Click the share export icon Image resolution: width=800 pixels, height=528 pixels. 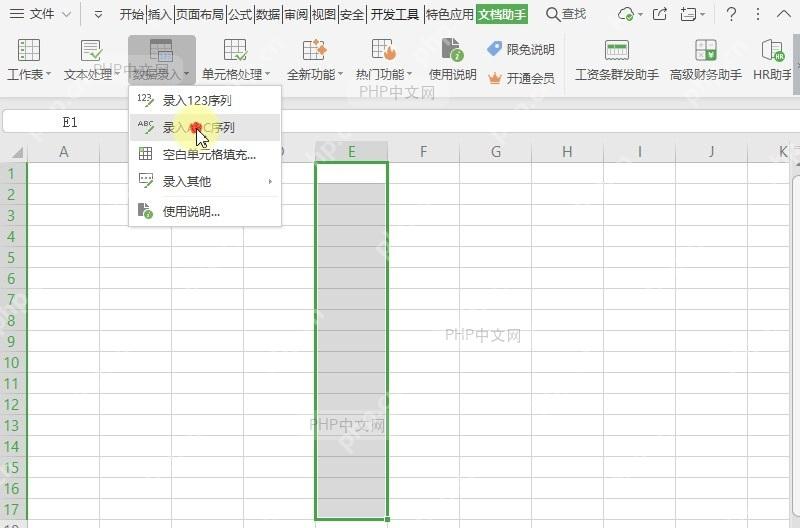coord(660,14)
